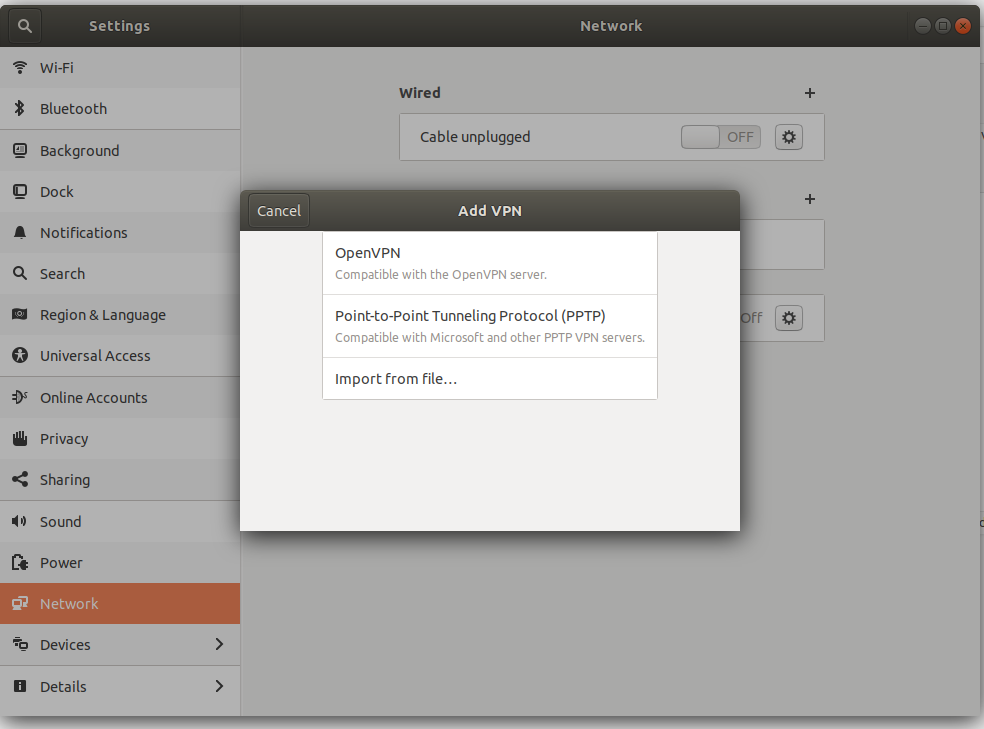Click the VPN section plus icon
Screen dimensions: 984x729
coord(810,199)
